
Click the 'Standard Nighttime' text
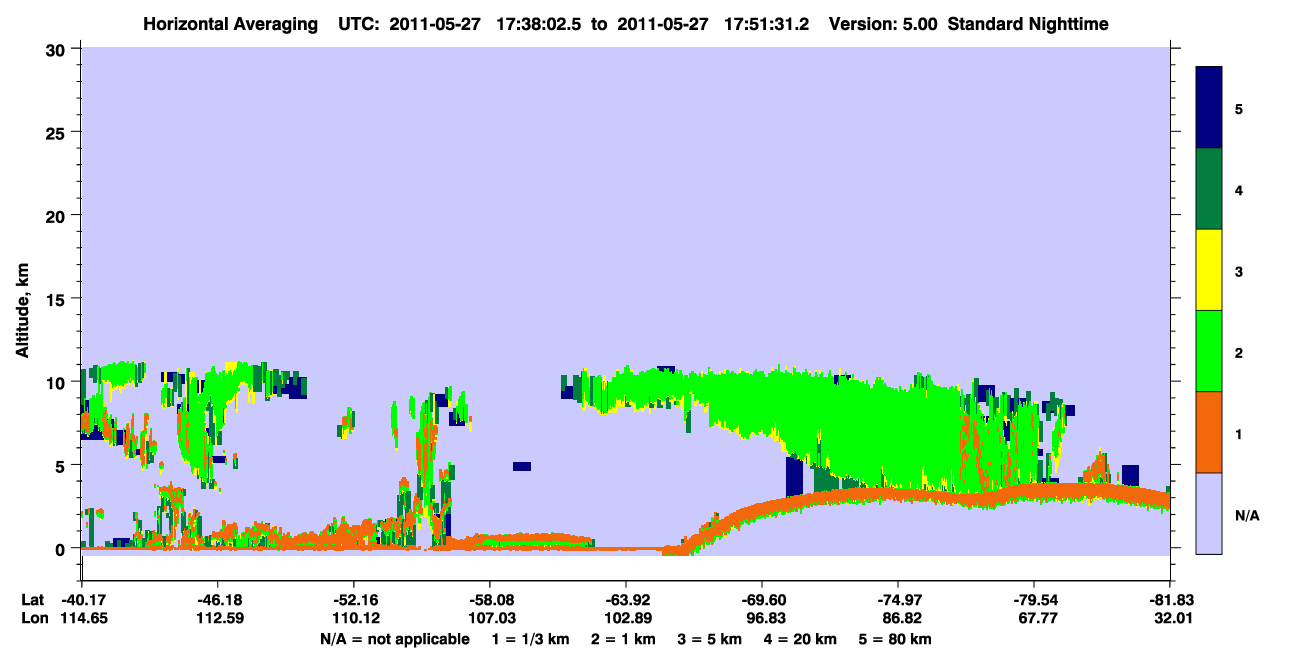coord(1028,23)
